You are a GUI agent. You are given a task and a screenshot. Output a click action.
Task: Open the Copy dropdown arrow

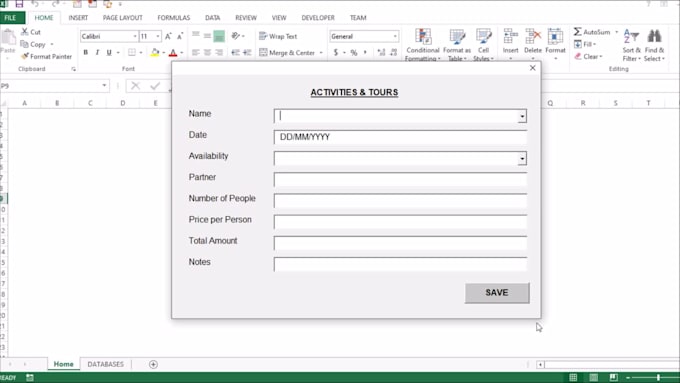point(52,44)
